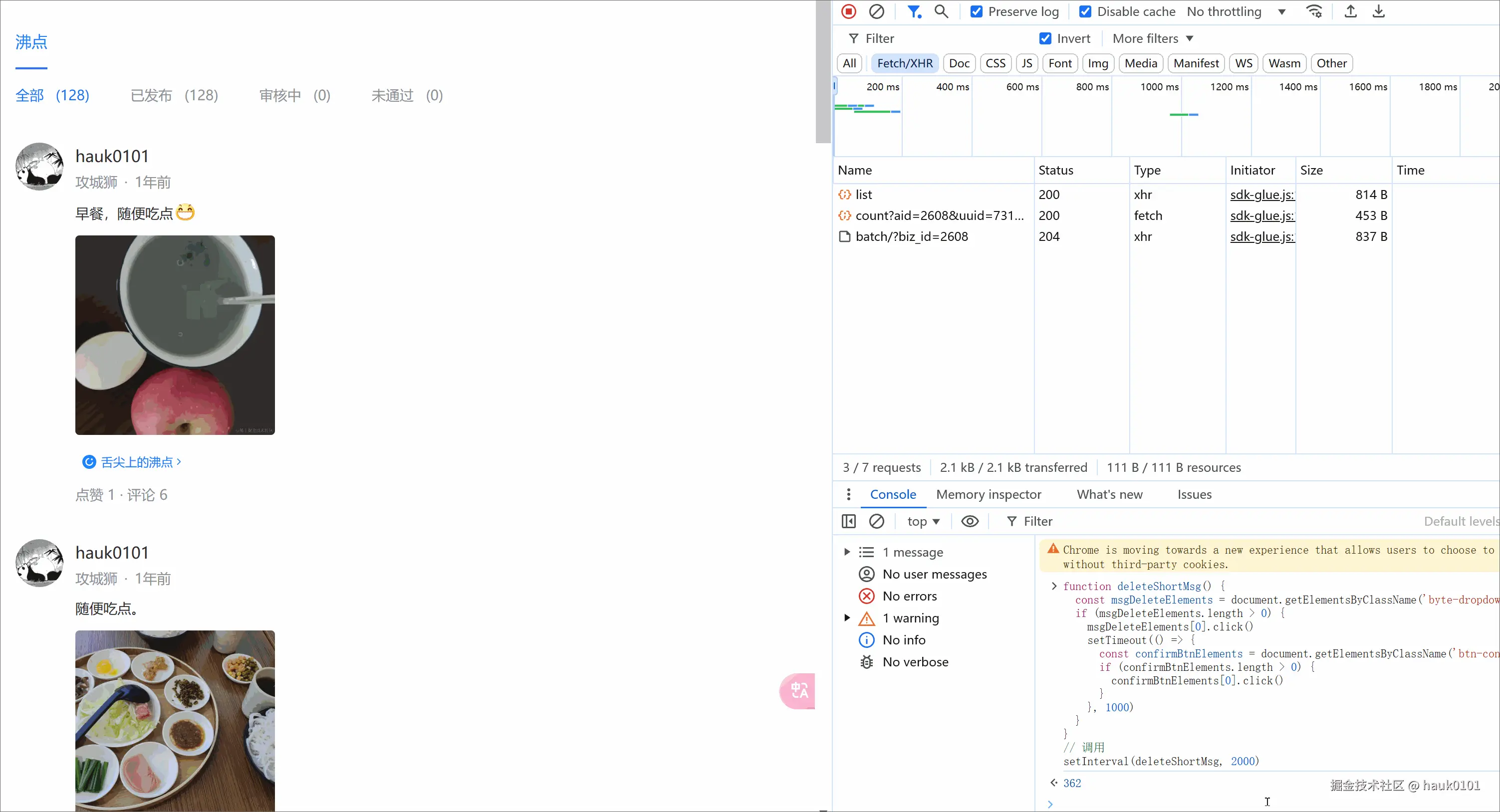Open sdk-glue.js initiator for count request

(x=1262, y=215)
